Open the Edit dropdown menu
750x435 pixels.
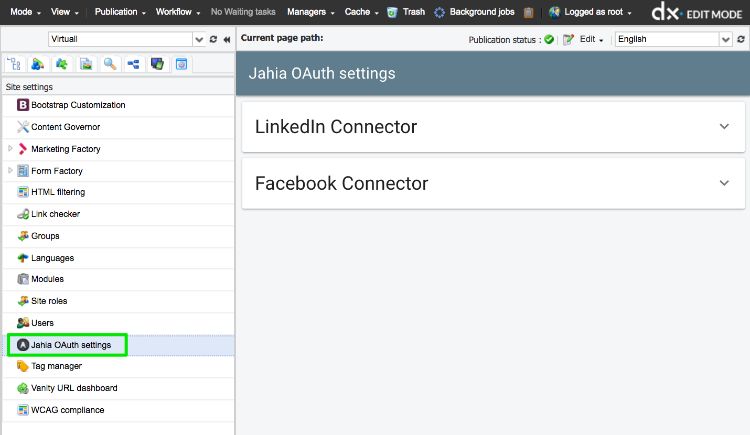[x=591, y=39]
